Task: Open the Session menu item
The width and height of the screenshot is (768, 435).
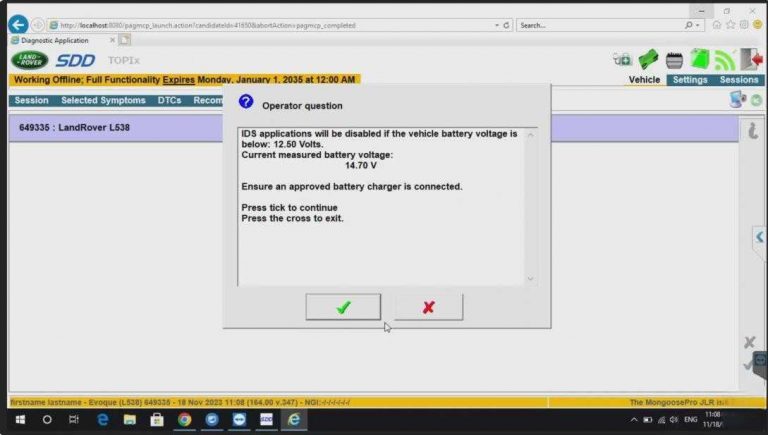Action: [x=31, y=100]
